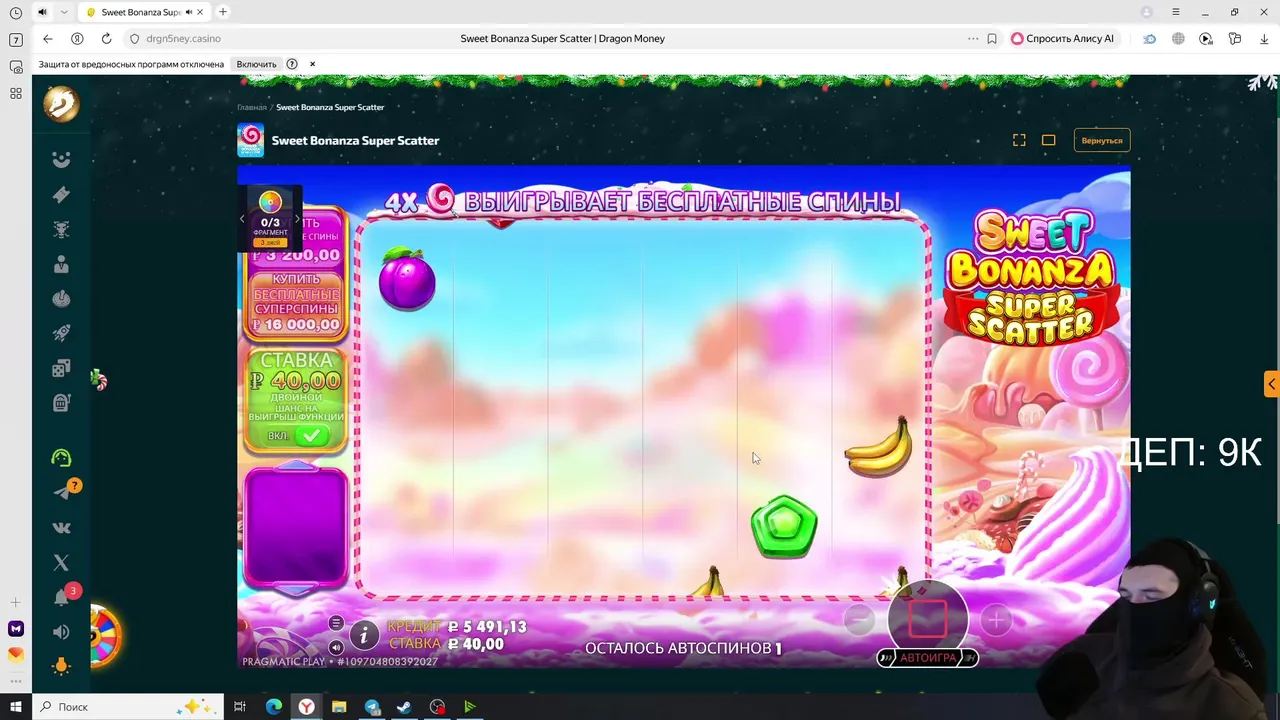1280x720 pixels.
Task: Select the Sweet Bonanza browser tab
Action: (x=145, y=12)
